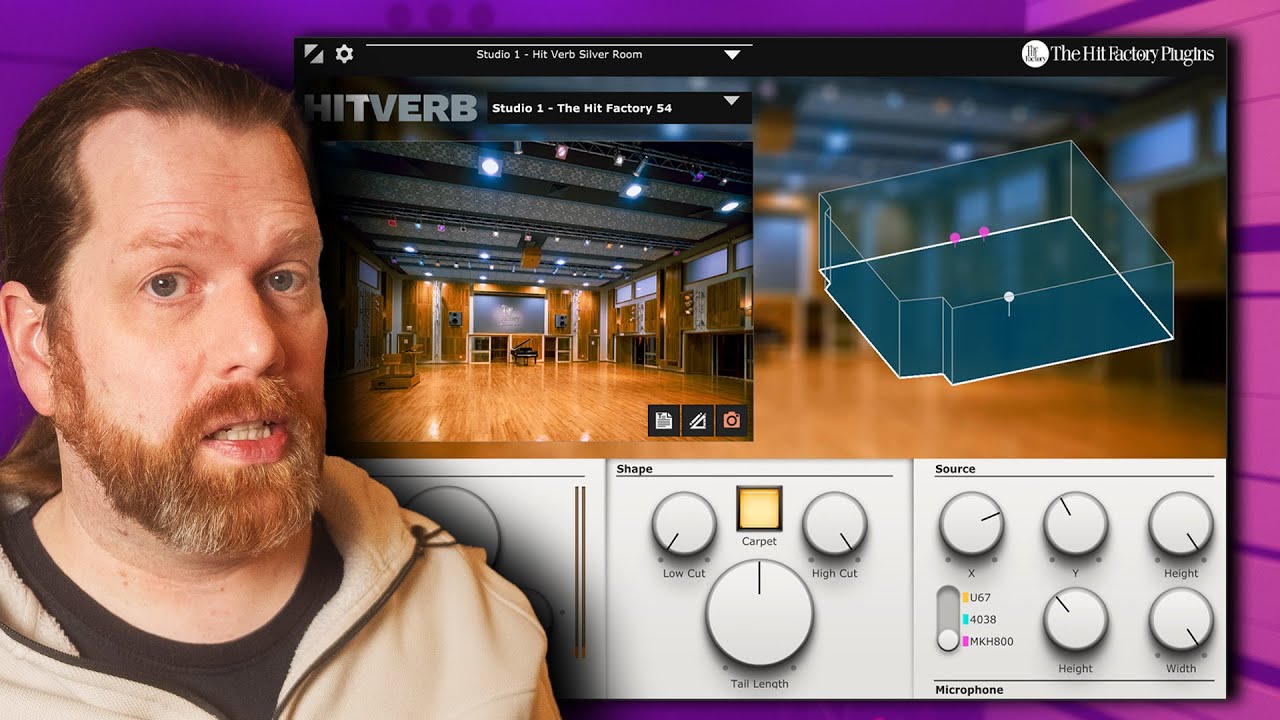The width and height of the screenshot is (1280, 720).
Task: Click the orange camera photo icon
Action: [x=731, y=421]
